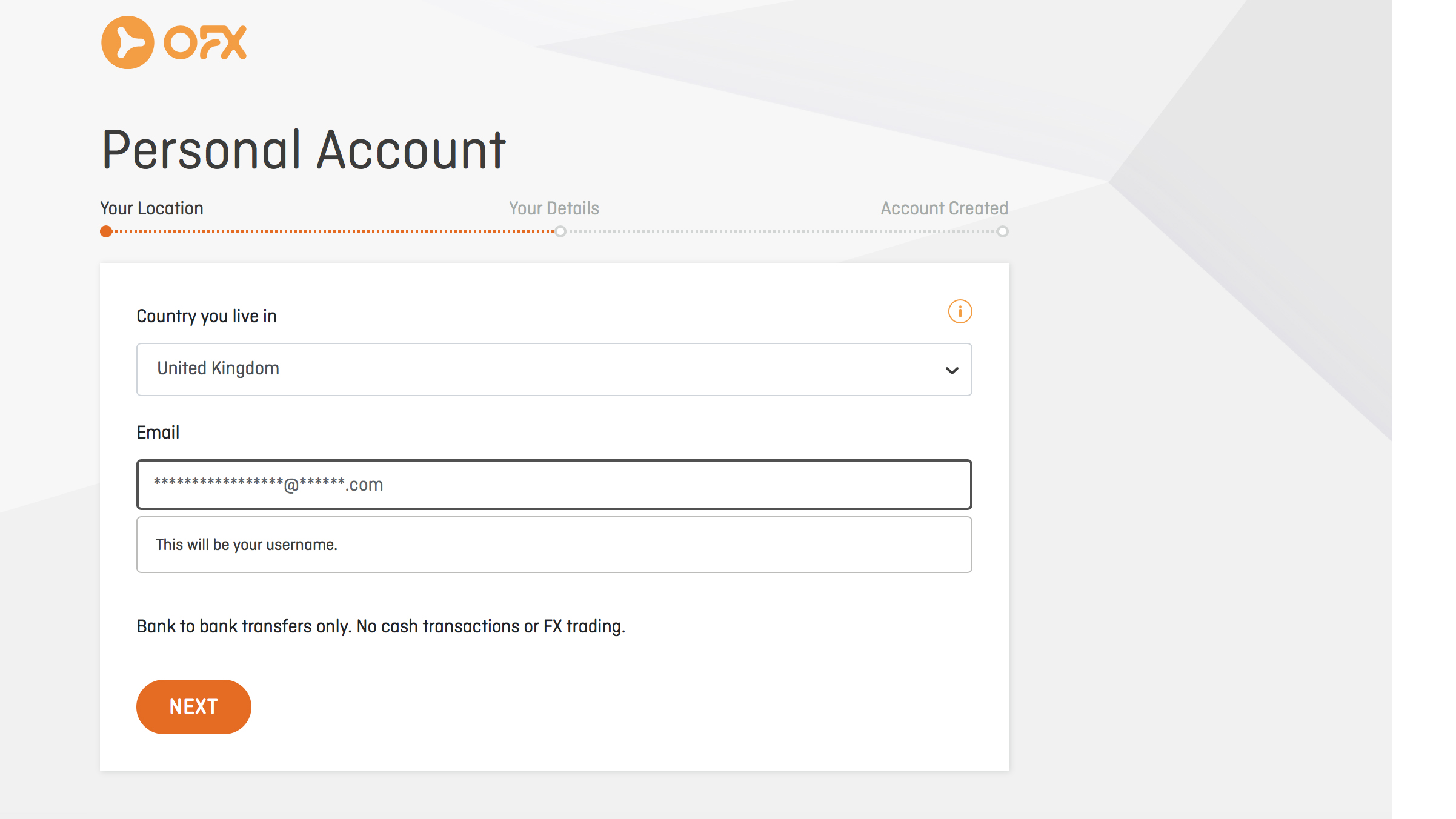Click the OFX wordmark text
Screen dimensions: 1456x819
point(205,42)
